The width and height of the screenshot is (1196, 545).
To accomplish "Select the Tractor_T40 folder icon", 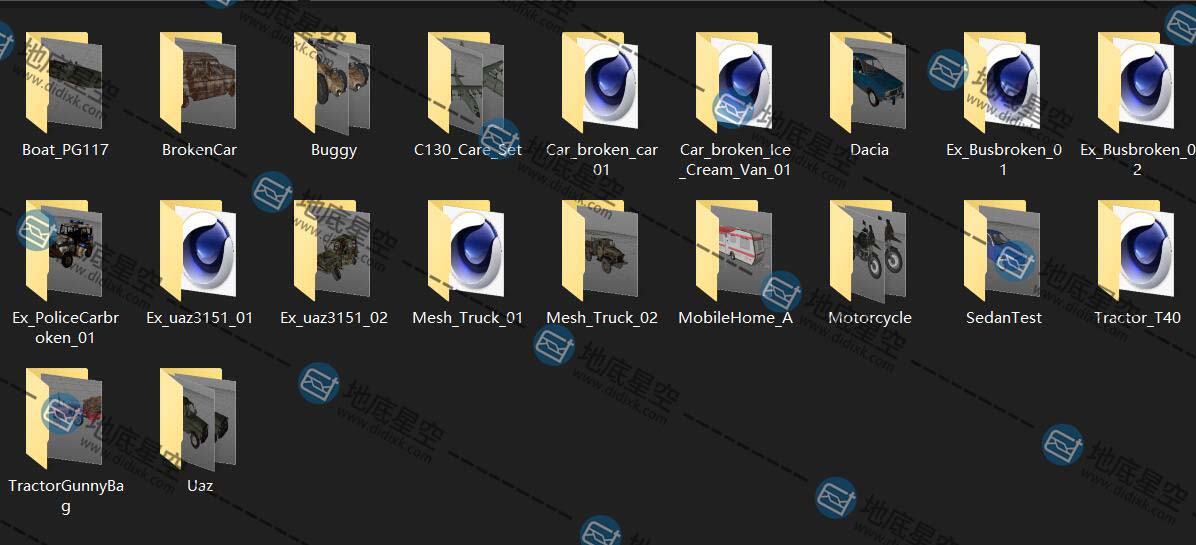I will coord(1137,250).
